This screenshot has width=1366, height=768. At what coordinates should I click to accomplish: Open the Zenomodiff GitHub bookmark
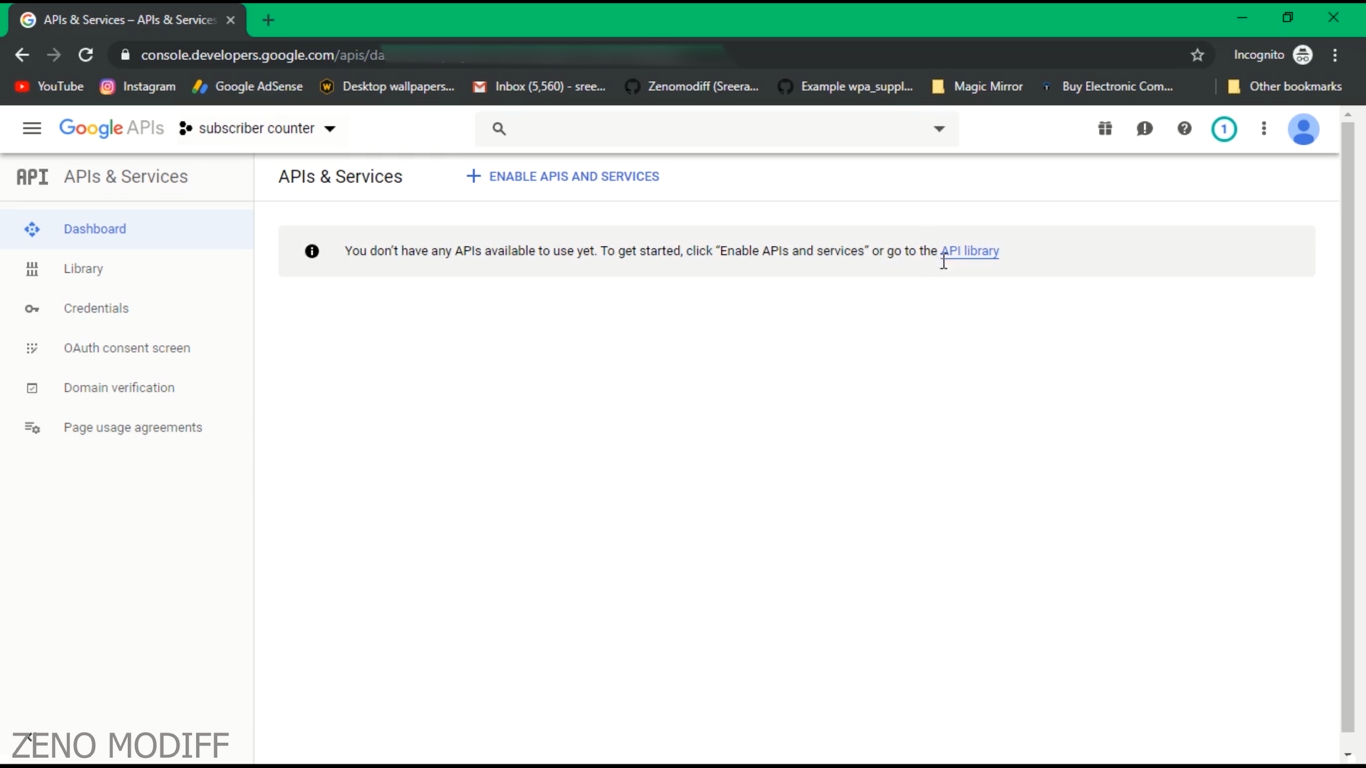[x=692, y=87]
